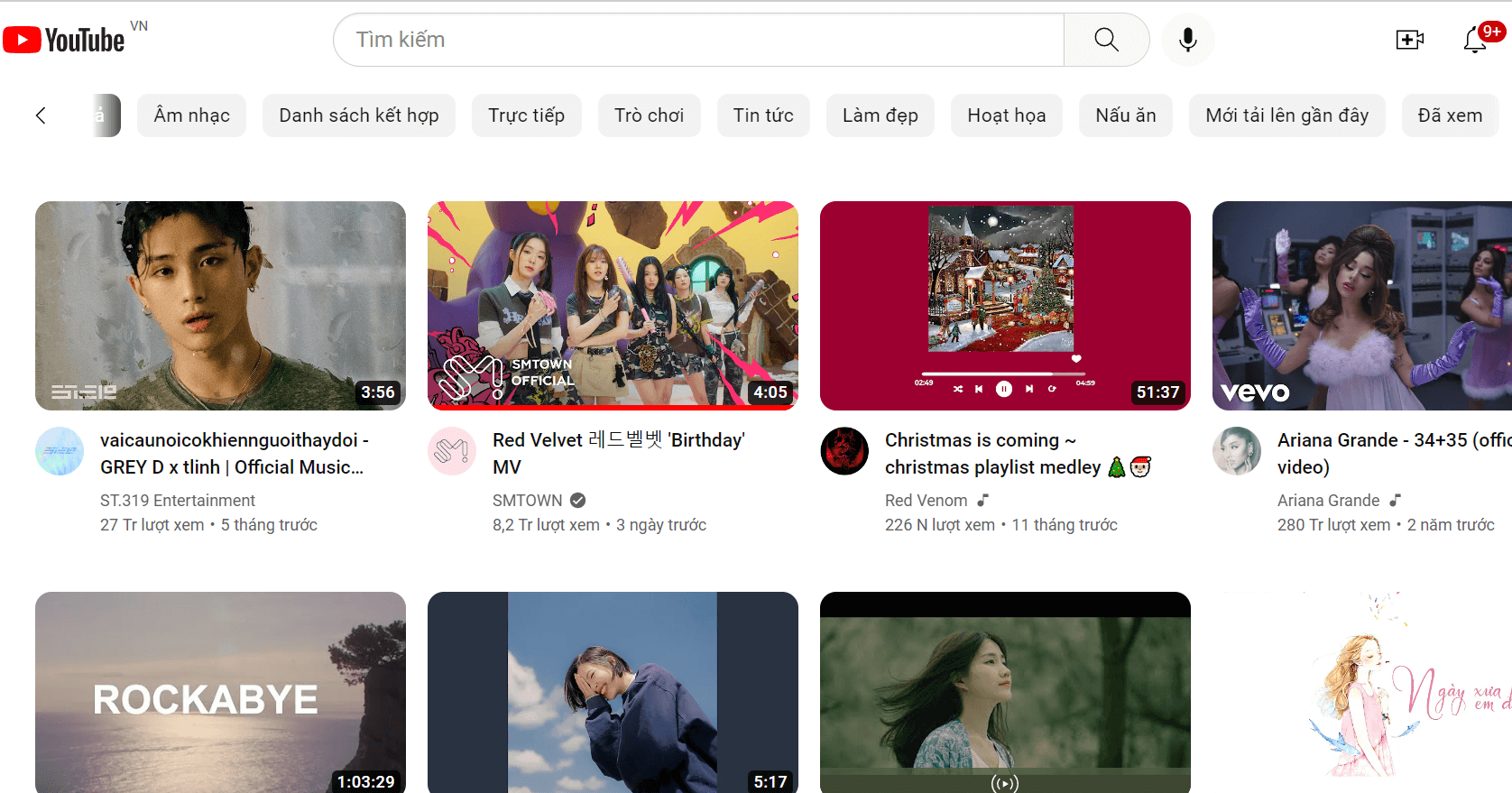
Task: Open Ariana Grande channel name link
Action: point(1329,500)
